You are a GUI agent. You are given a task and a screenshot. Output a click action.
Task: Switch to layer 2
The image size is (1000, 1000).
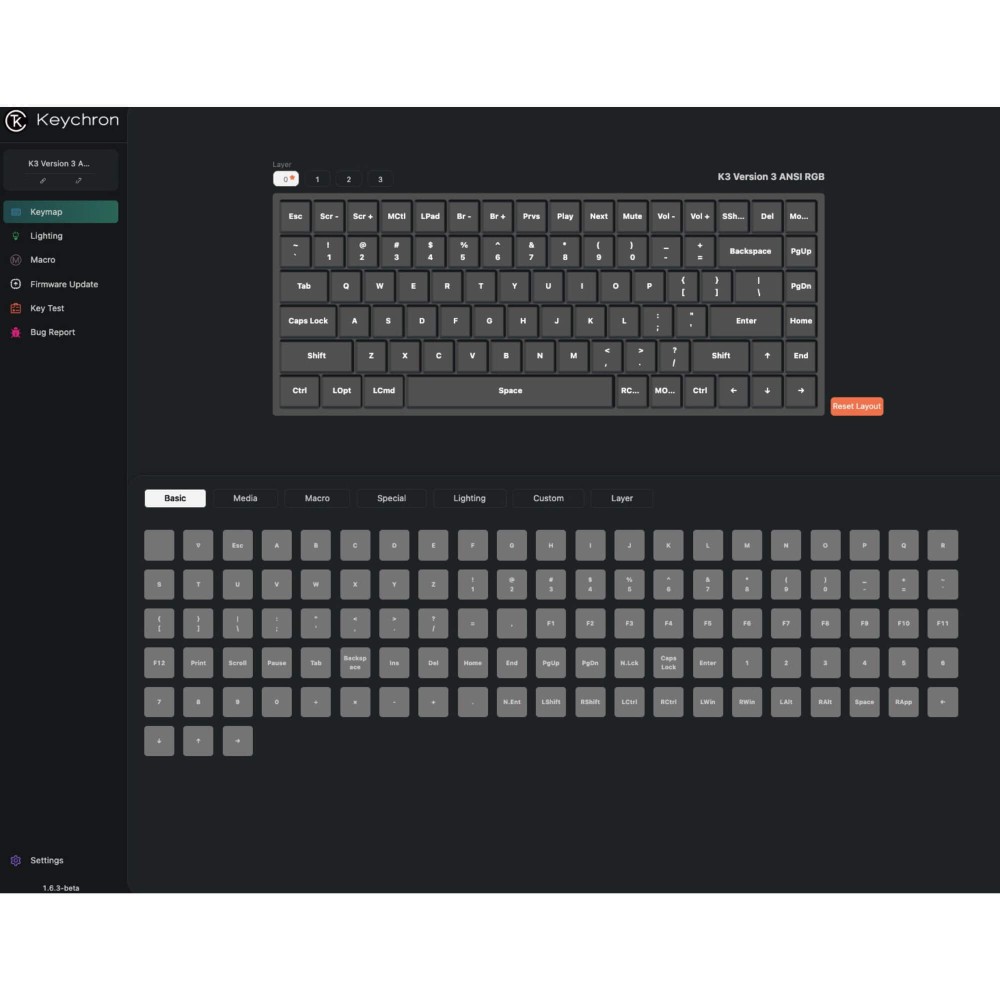(349, 179)
